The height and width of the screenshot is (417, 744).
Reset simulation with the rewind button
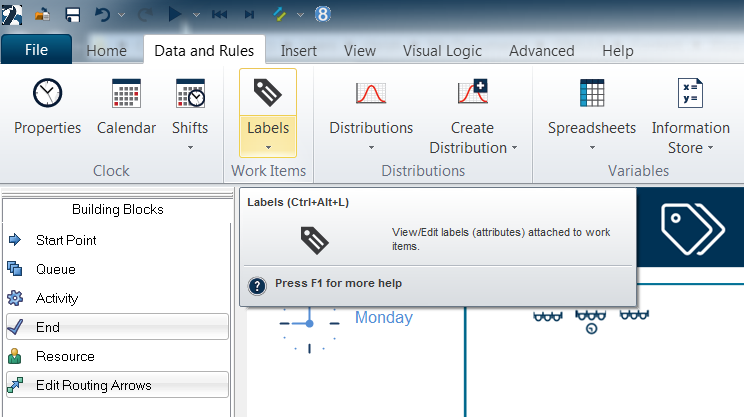[219, 15]
